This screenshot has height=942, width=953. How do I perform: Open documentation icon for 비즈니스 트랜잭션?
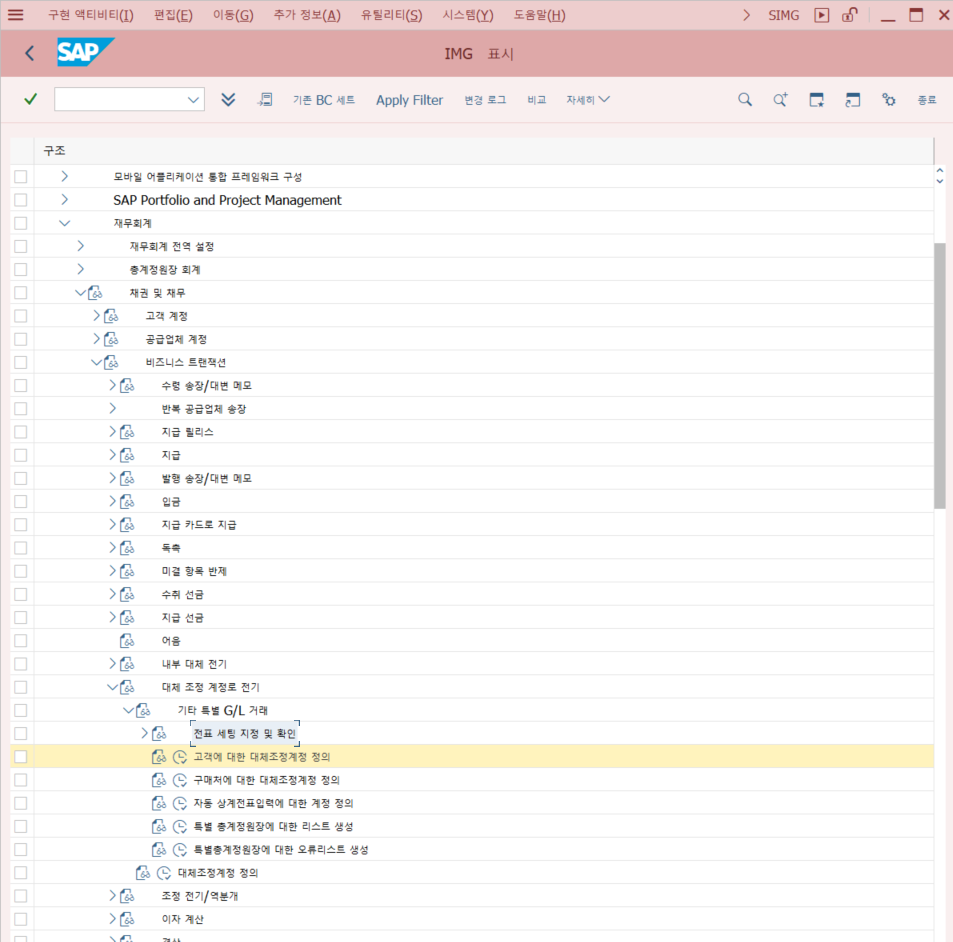click(x=111, y=362)
